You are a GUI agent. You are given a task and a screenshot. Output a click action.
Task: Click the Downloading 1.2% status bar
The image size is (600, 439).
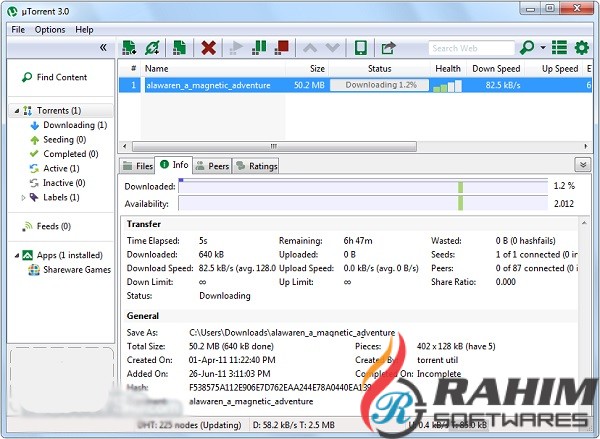(380, 85)
